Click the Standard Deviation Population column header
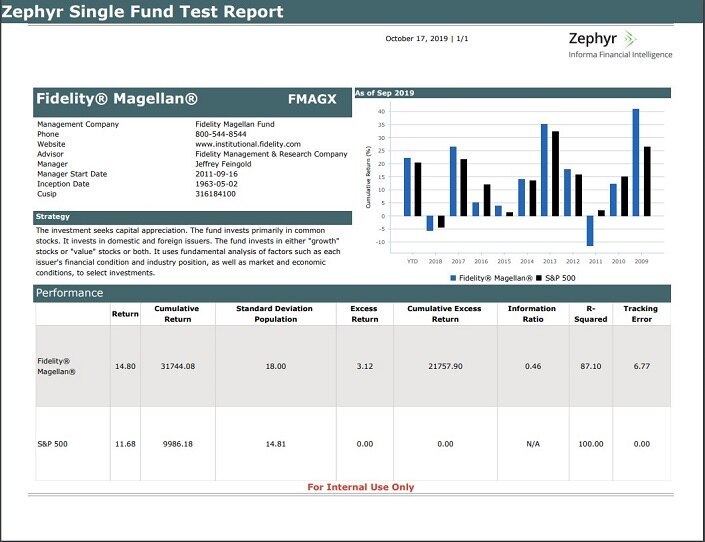Viewport: 705px width, 542px height. [x=275, y=314]
